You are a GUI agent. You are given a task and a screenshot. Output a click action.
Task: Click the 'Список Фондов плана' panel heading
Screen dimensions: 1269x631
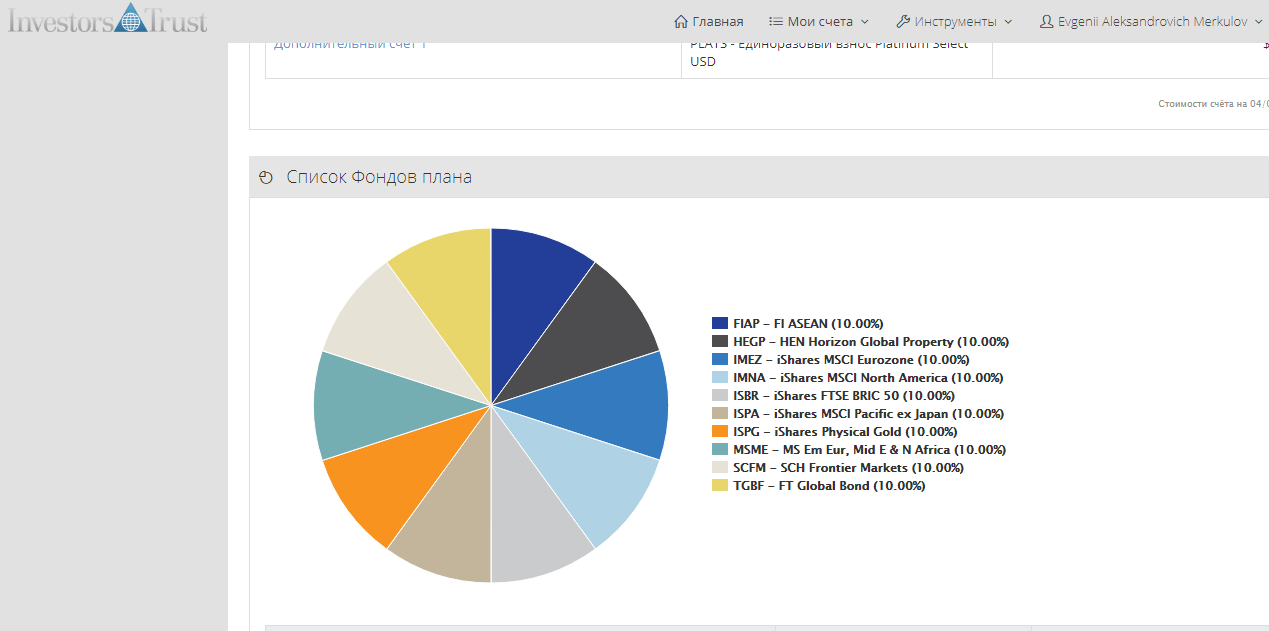click(379, 177)
